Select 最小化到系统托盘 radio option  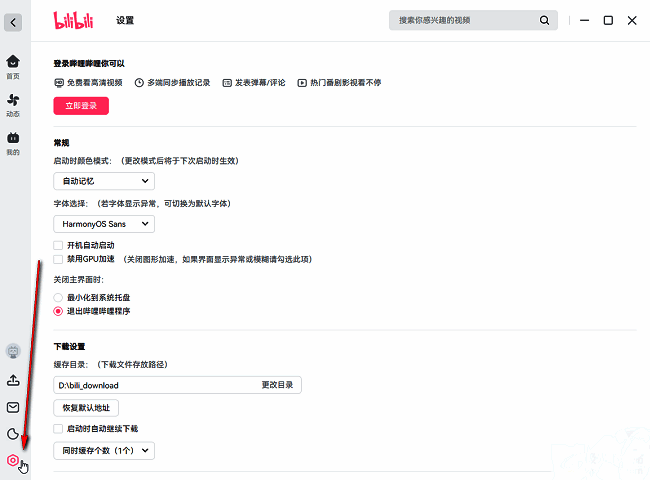tap(58, 298)
